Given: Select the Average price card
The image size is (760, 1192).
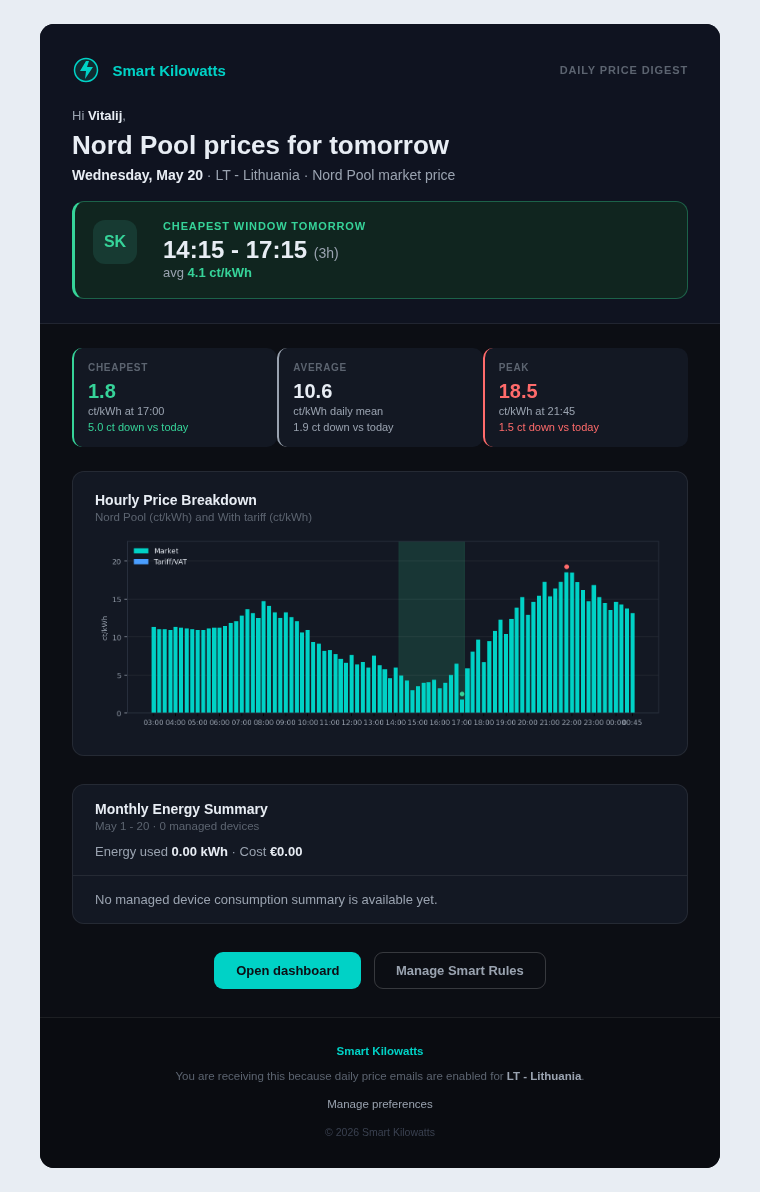Looking at the screenshot, I should (x=380, y=398).
